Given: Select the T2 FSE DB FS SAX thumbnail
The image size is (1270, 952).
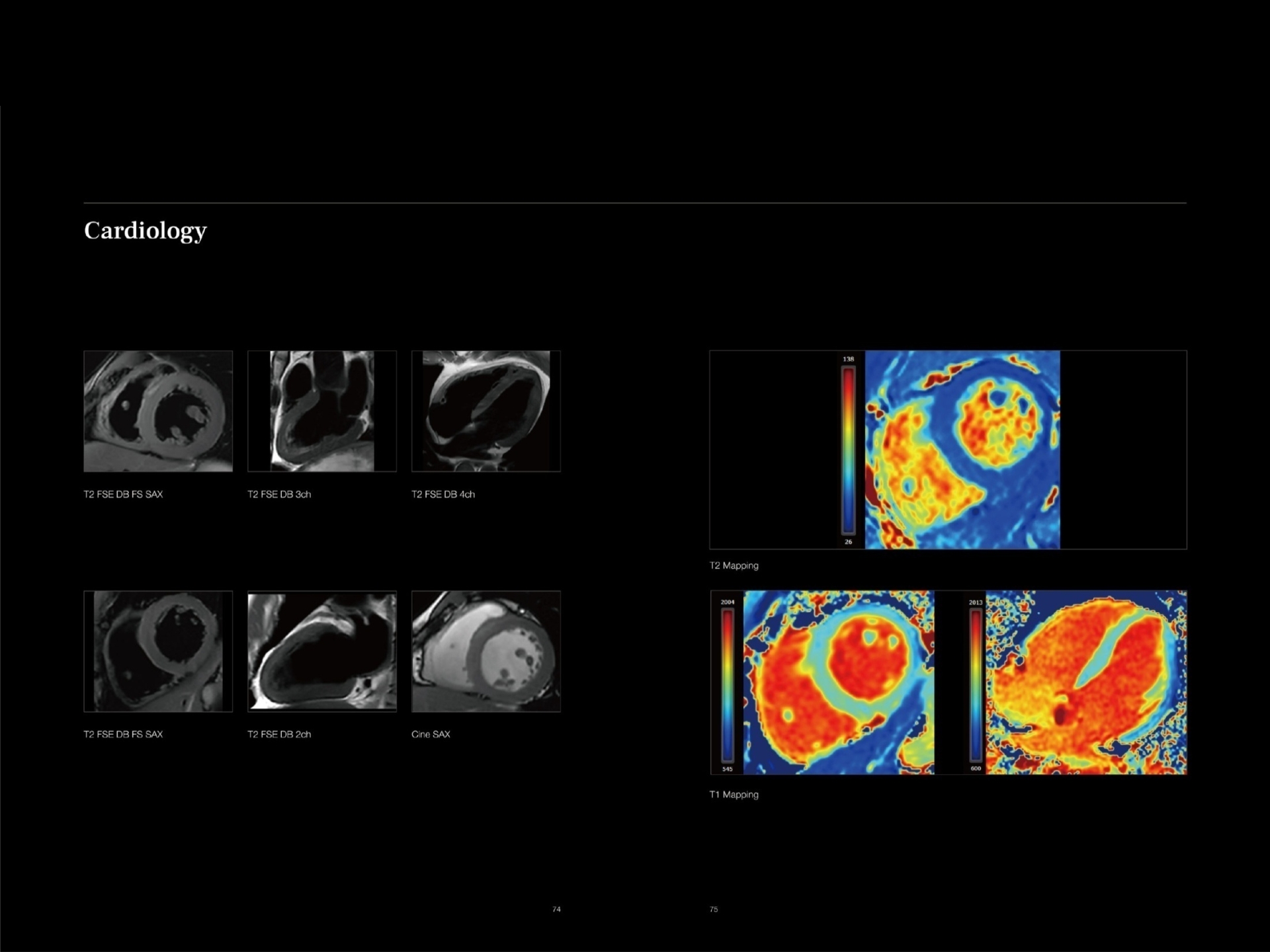Looking at the screenshot, I should 157,410.
